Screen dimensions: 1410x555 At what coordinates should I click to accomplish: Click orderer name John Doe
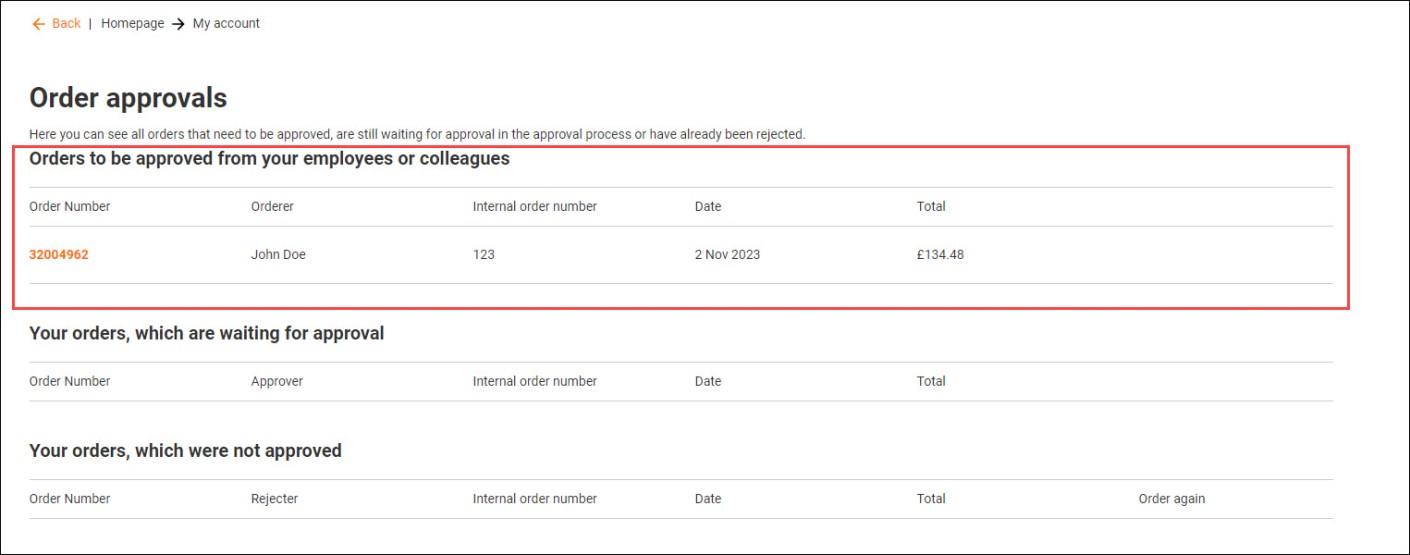tap(278, 255)
